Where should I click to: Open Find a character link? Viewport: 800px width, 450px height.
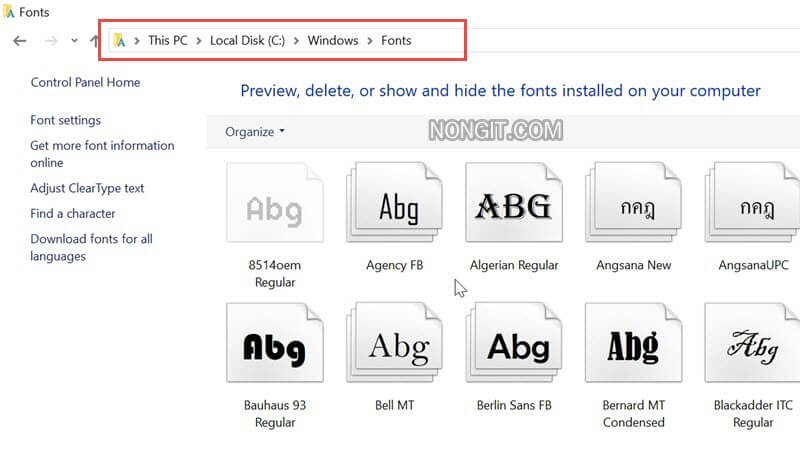click(72, 213)
